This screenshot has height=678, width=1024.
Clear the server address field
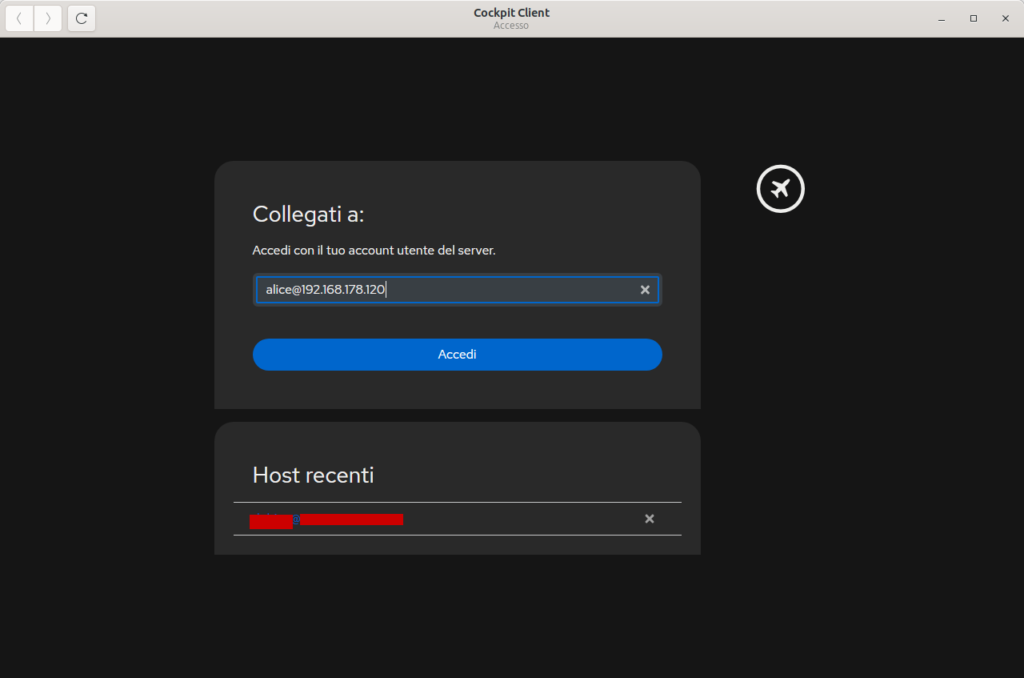coord(645,290)
